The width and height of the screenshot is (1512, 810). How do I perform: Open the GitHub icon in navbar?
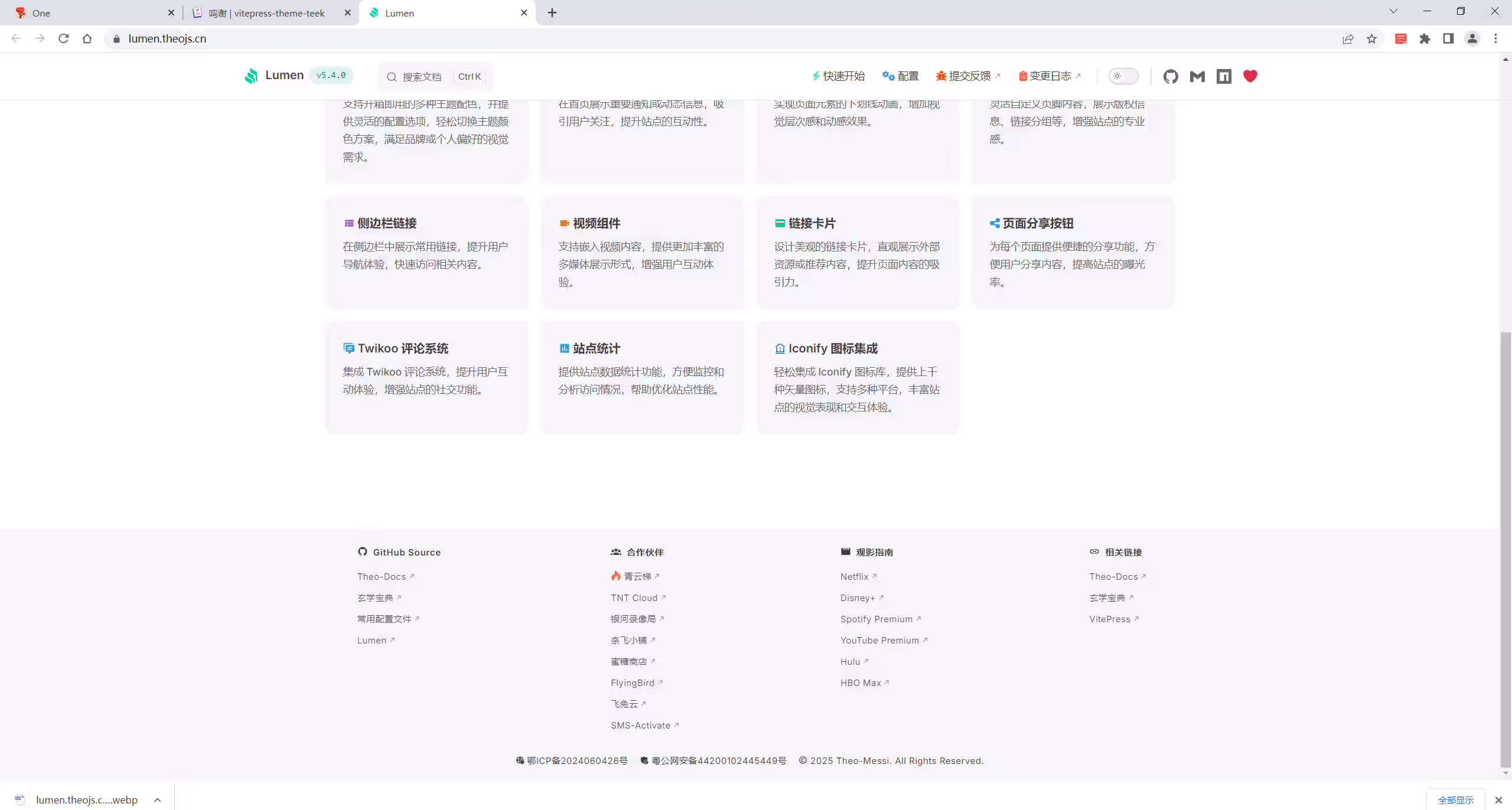coord(1171,76)
